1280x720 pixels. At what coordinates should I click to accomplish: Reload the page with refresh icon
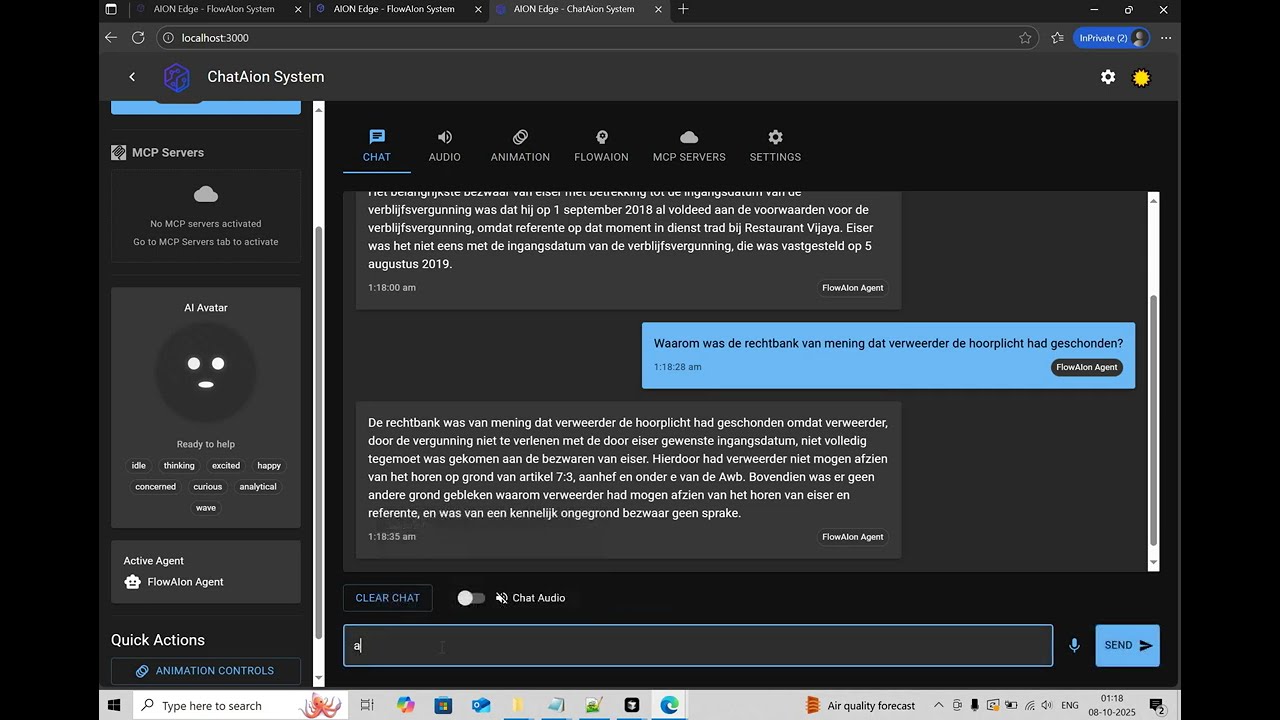tap(138, 38)
